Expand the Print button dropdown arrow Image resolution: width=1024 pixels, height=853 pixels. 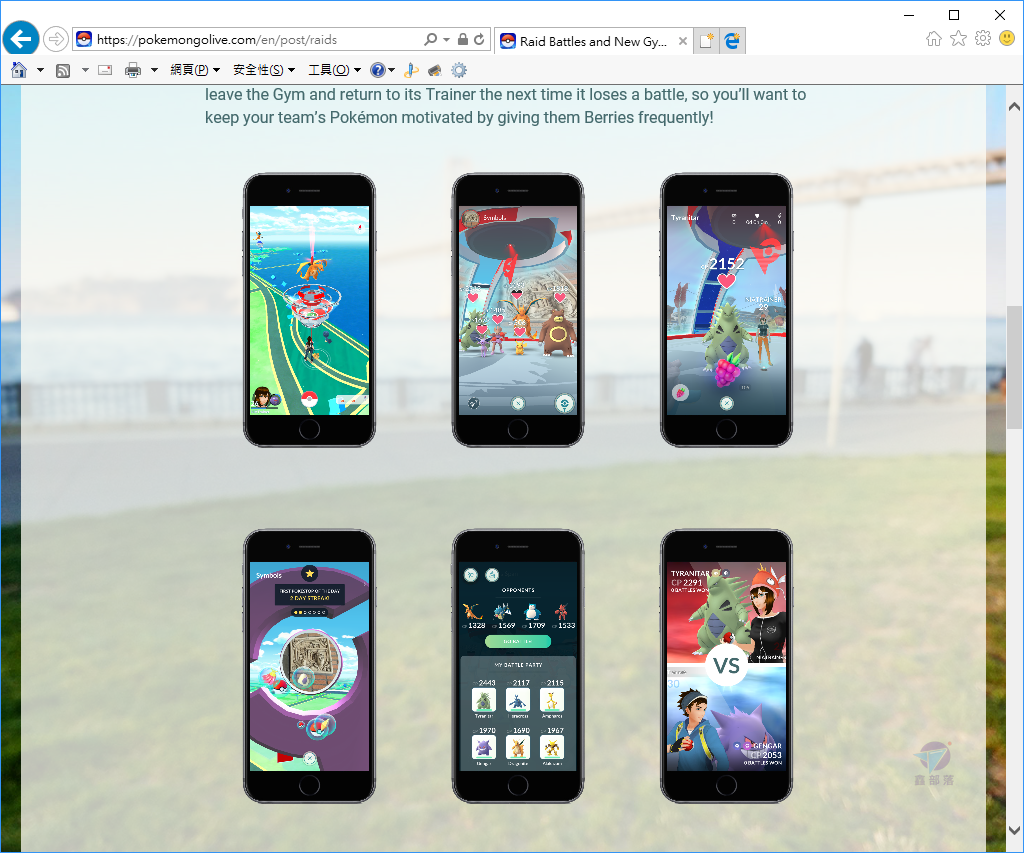pyautogui.click(x=154, y=70)
